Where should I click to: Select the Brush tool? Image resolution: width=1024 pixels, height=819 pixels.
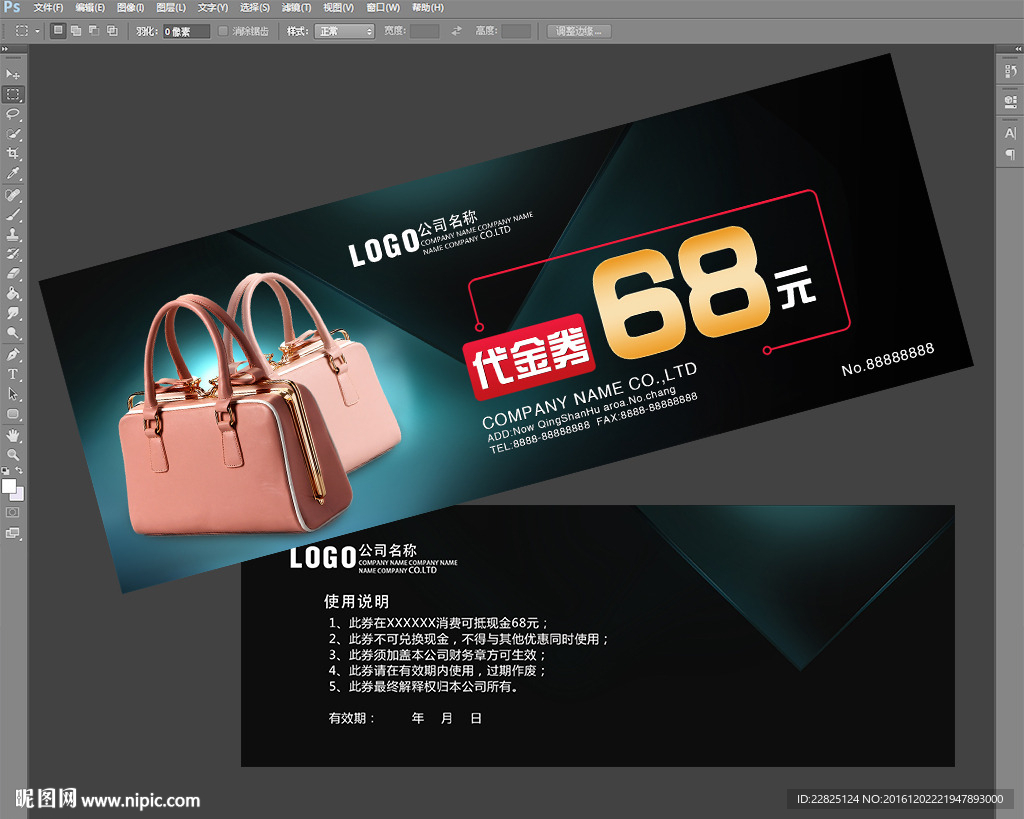[13, 215]
